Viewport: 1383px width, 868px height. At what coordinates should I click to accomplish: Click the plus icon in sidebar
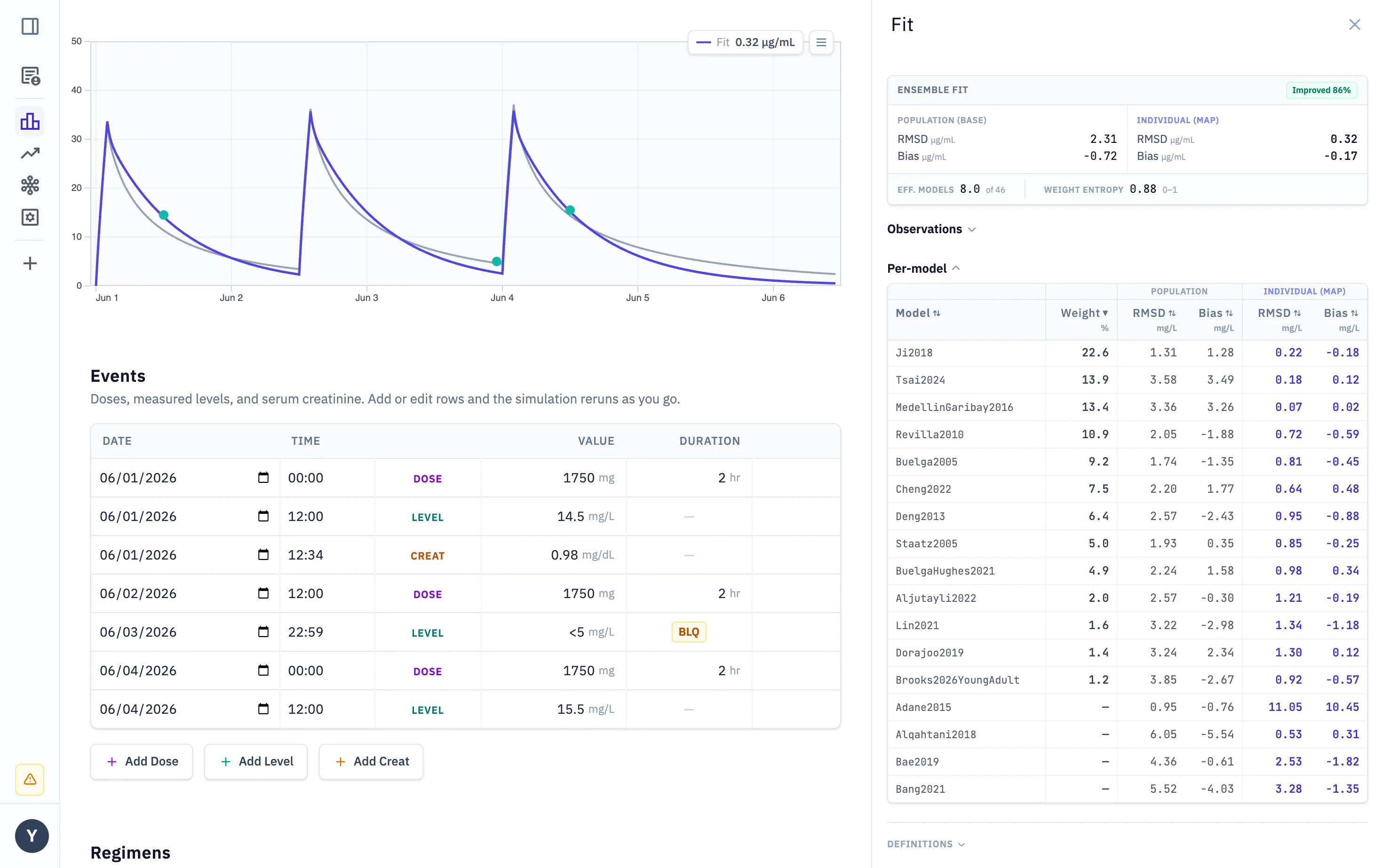(30, 263)
